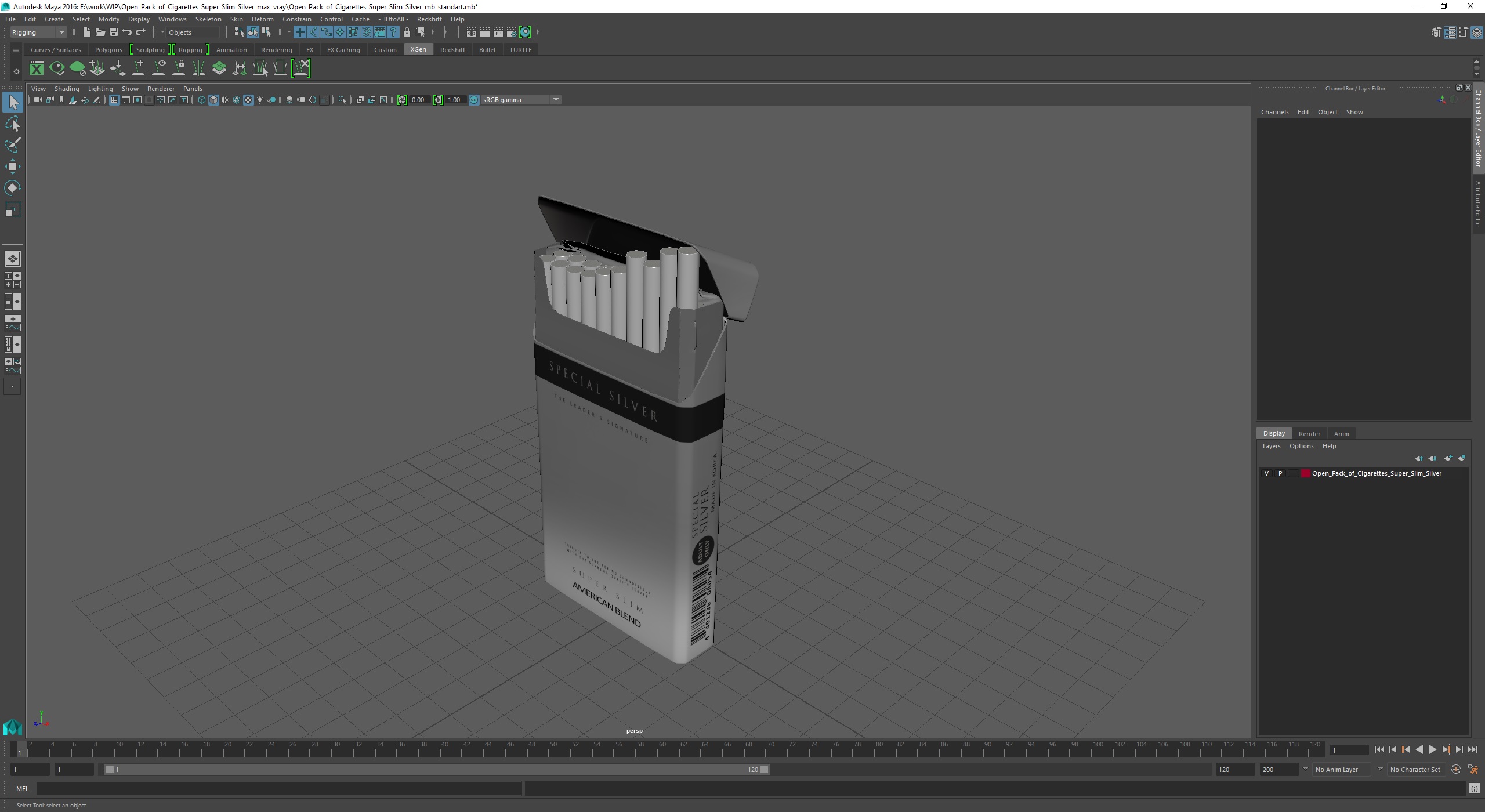Viewport: 1485px width, 812px height.
Task: Open the Layers menu in Layer Editor
Action: 1271,446
